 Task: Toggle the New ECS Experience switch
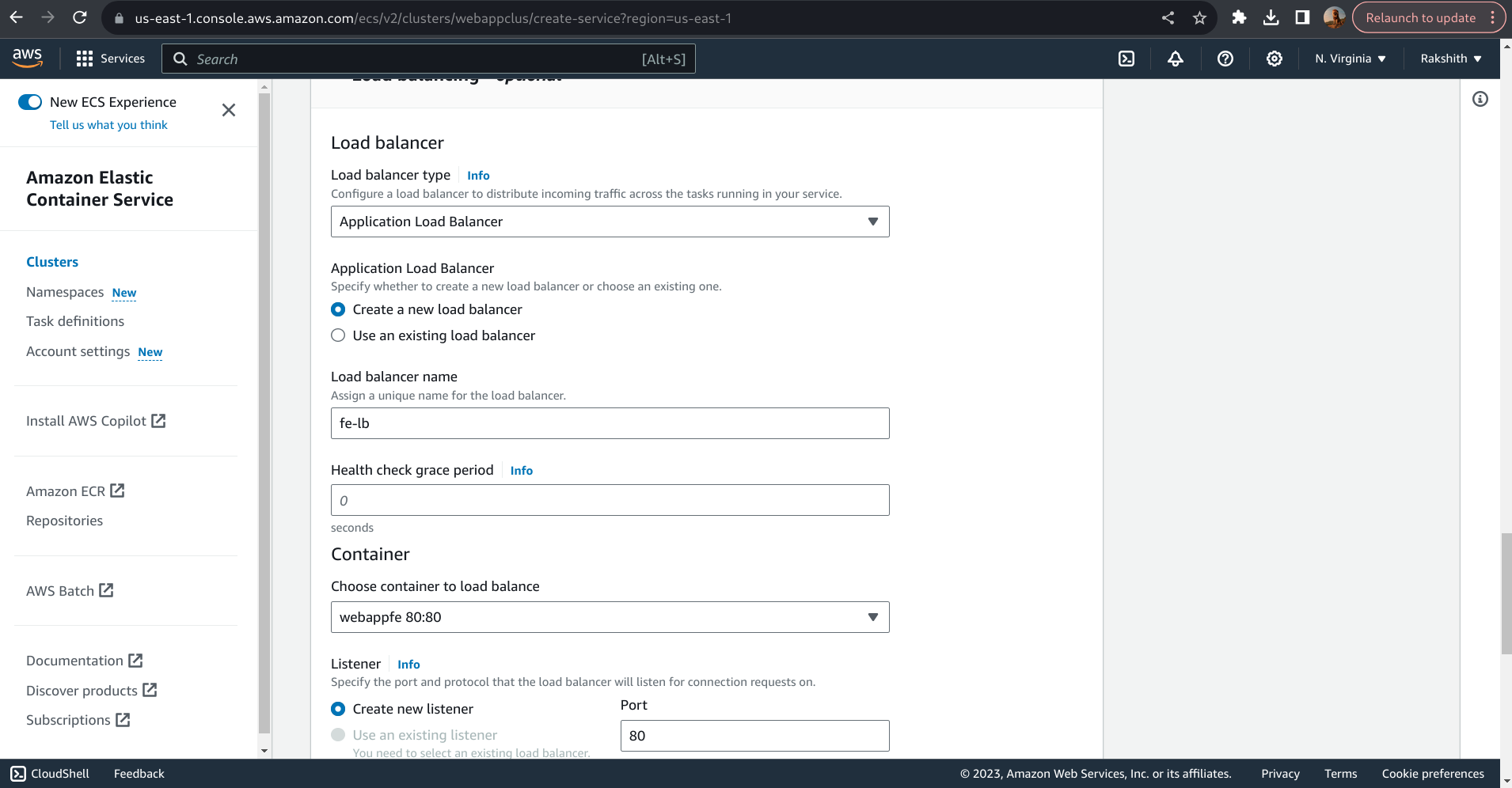(x=30, y=102)
